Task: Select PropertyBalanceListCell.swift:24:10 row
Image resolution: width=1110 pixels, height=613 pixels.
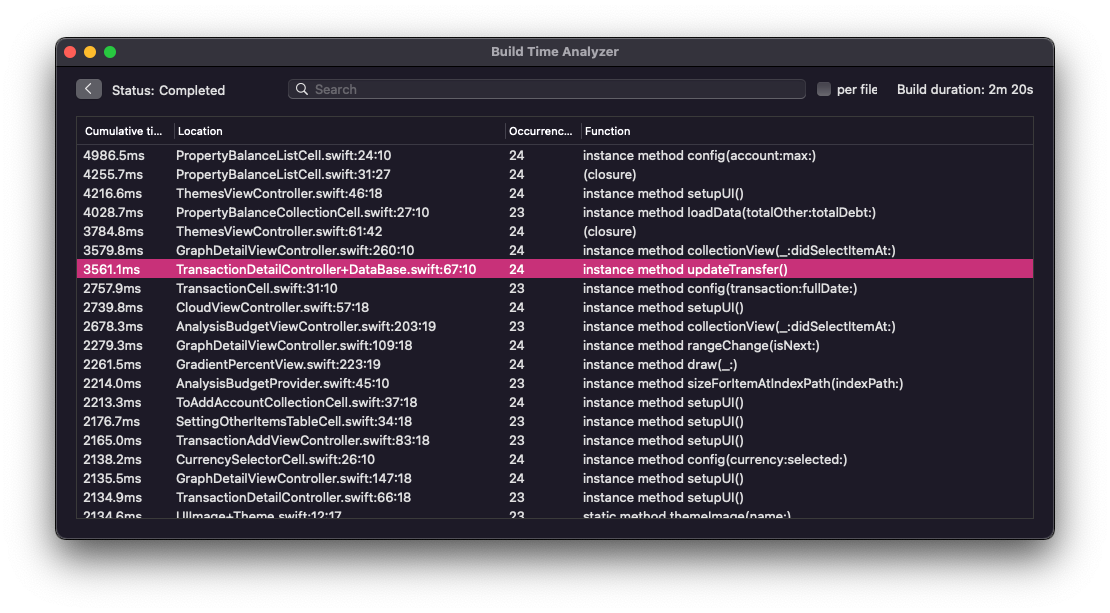Action: (555, 155)
